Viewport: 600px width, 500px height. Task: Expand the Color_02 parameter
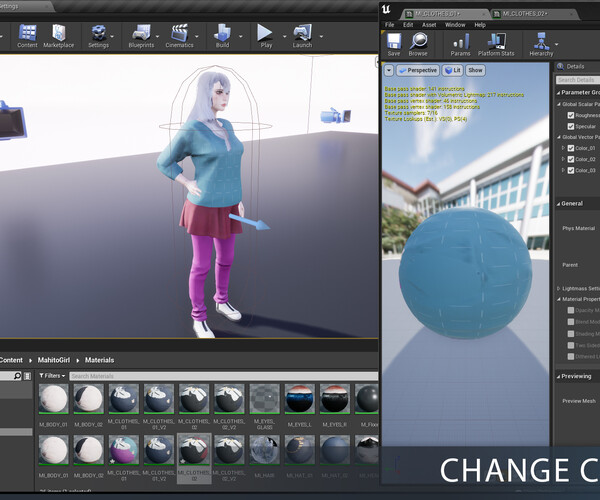tap(563, 159)
